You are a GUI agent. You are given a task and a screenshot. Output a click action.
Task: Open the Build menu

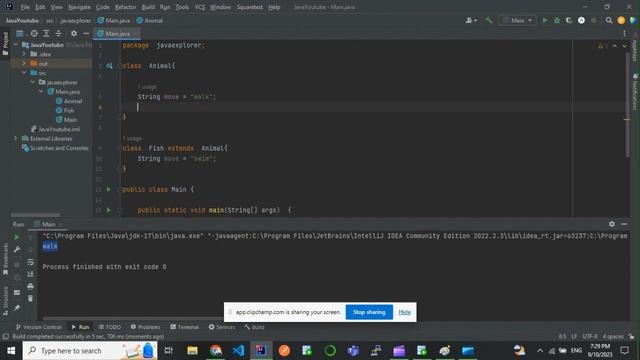148,7
